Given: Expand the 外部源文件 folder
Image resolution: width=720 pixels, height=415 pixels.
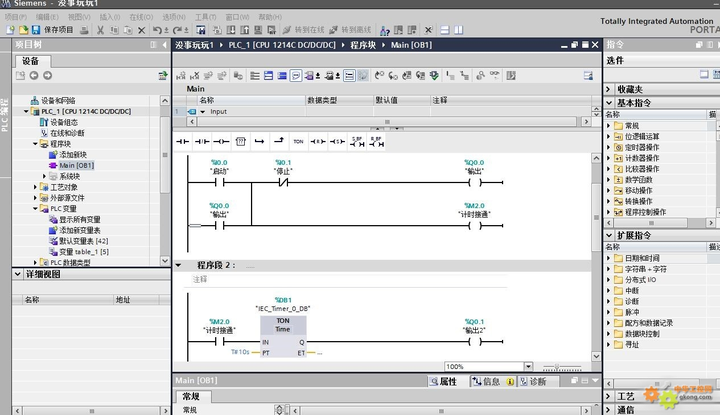Looking at the screenshot, I should [35, 198].
